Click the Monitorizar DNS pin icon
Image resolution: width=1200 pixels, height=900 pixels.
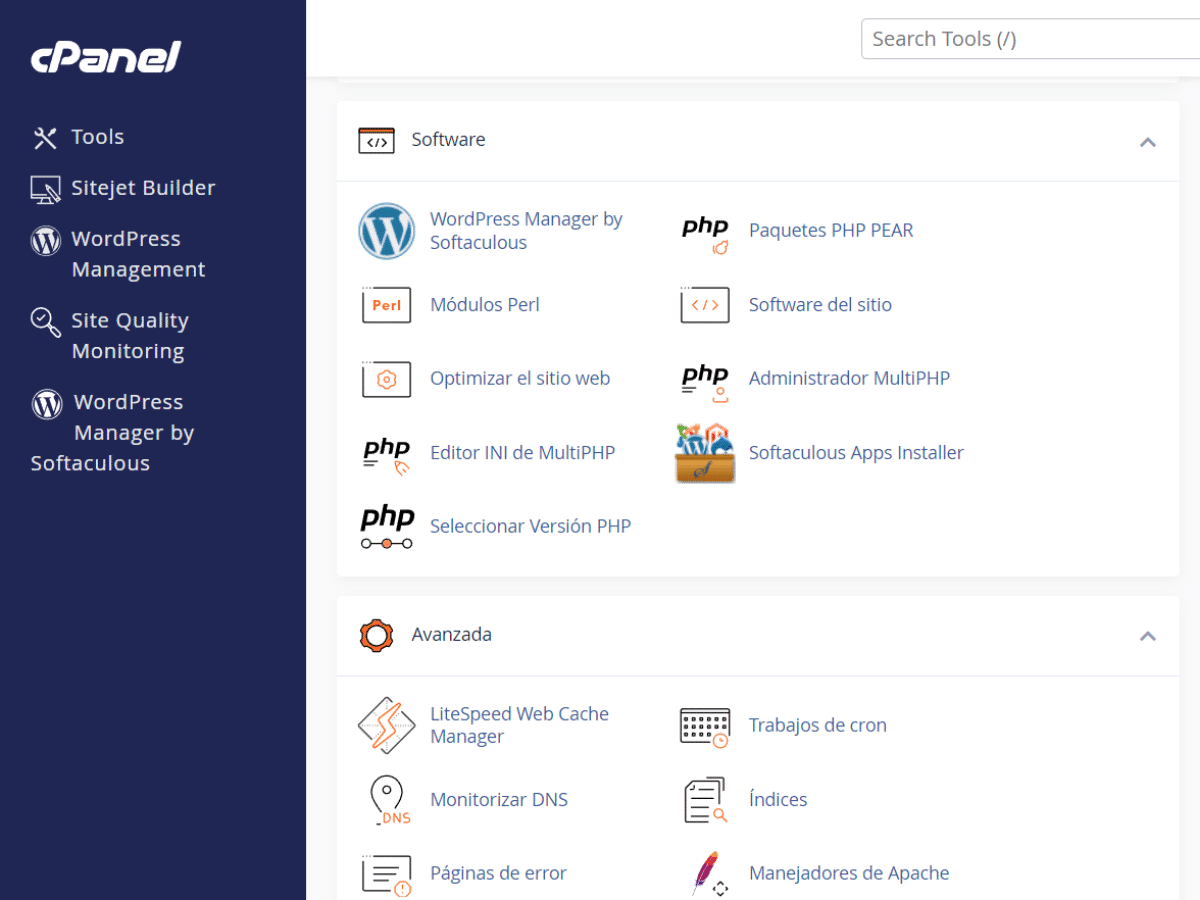386,800
